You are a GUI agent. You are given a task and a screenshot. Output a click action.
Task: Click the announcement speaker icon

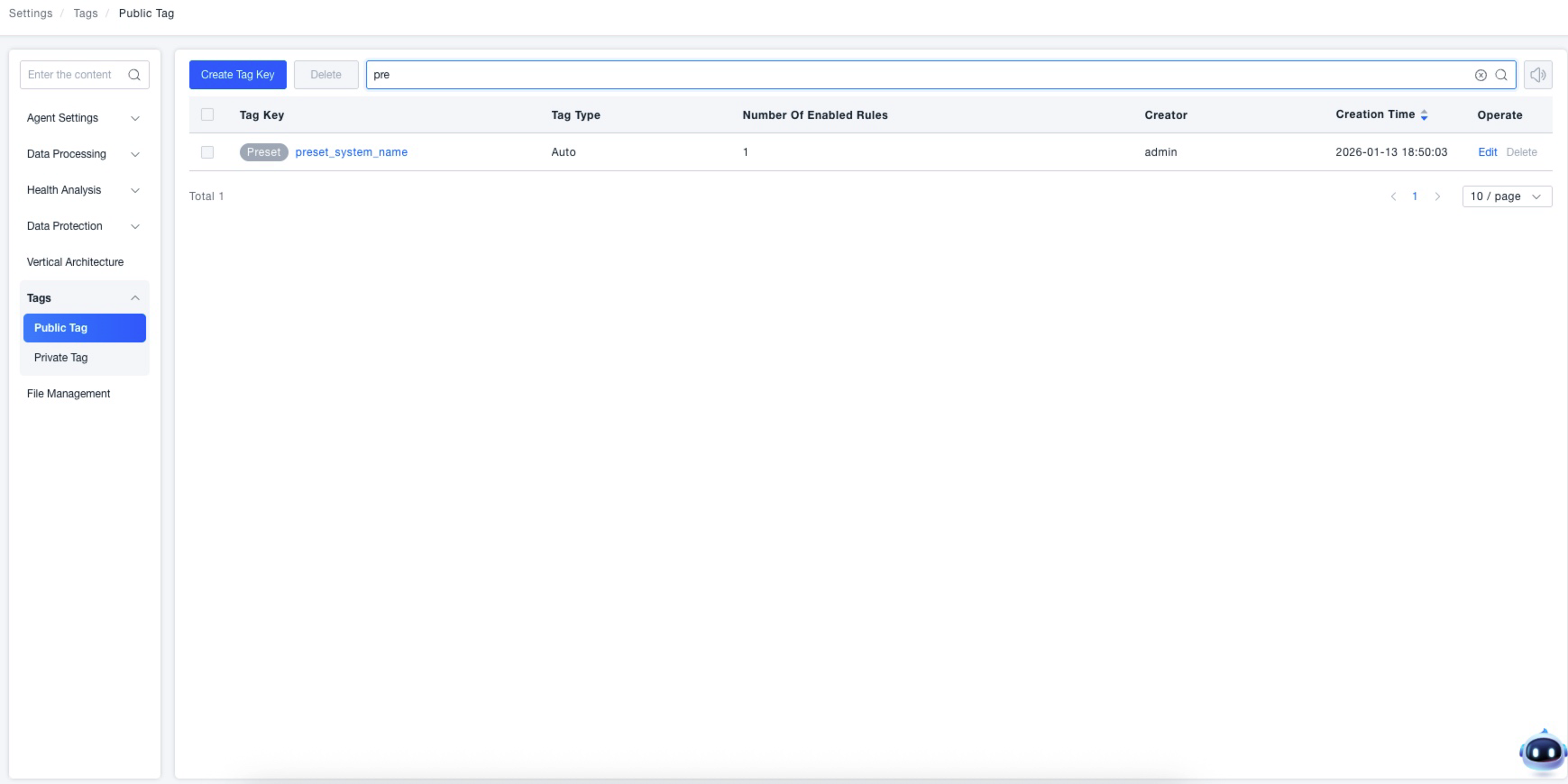(1538, 76)
